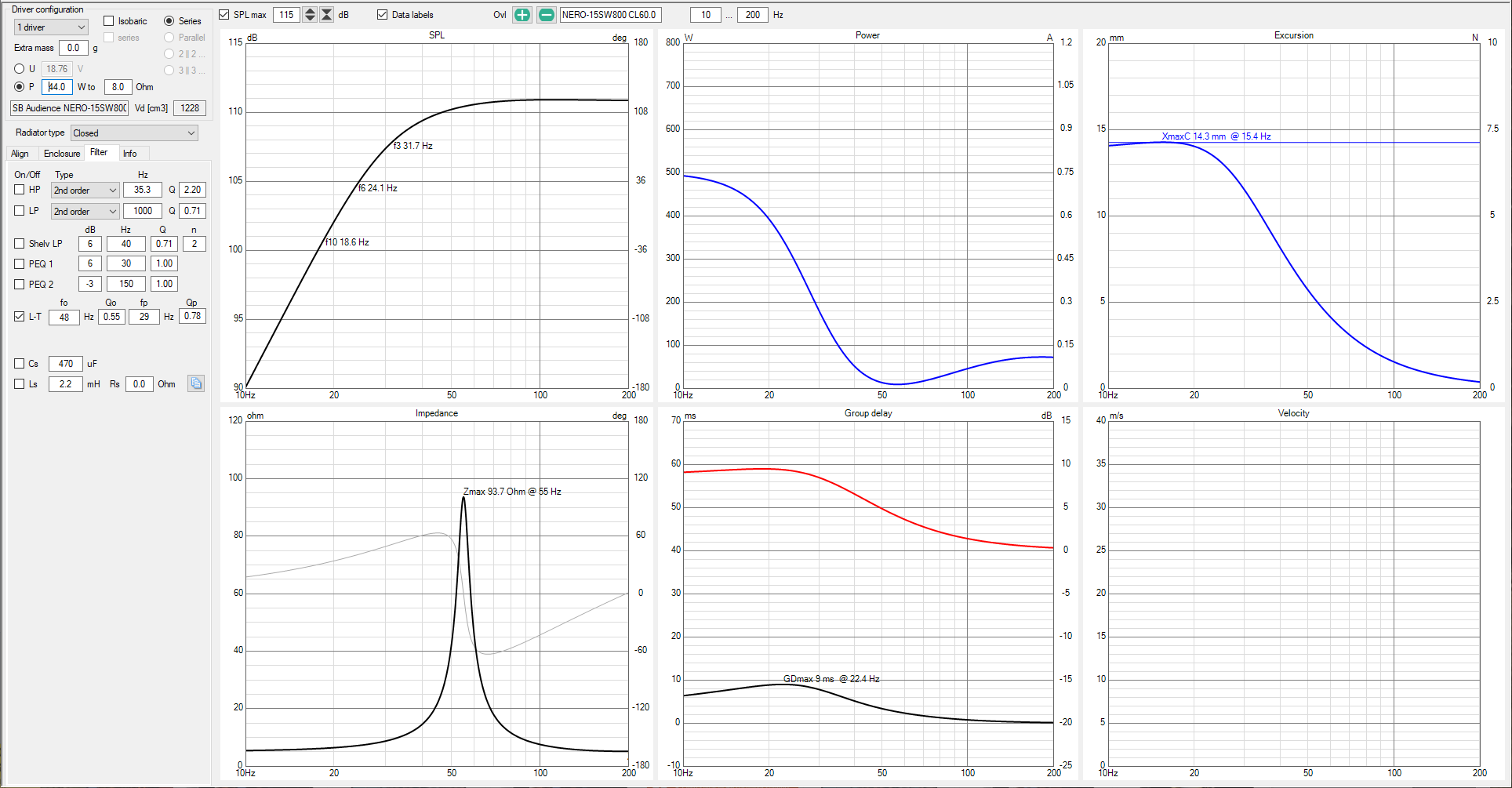Click the frequency range end field 200
The width and height of the screenshot is (1512, 788).
[x=753, y=15]
